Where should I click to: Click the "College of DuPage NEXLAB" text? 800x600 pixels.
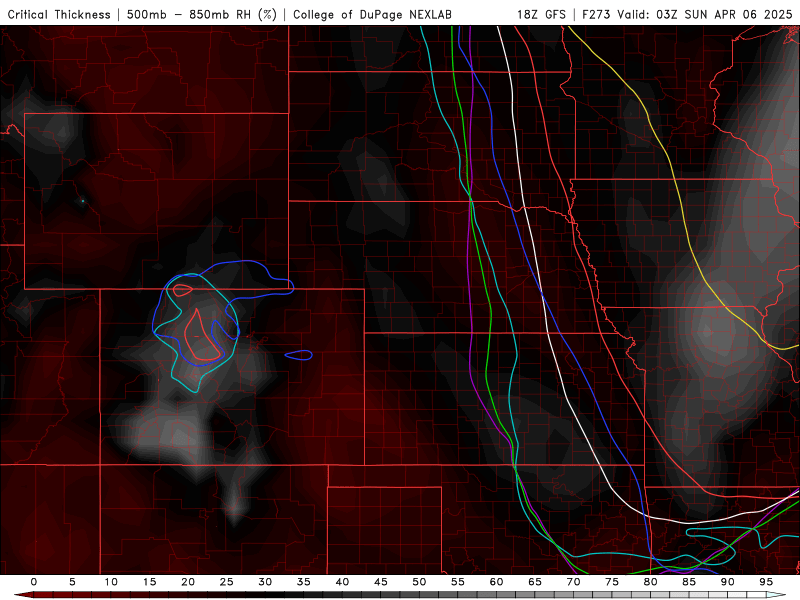click(372, 15)
